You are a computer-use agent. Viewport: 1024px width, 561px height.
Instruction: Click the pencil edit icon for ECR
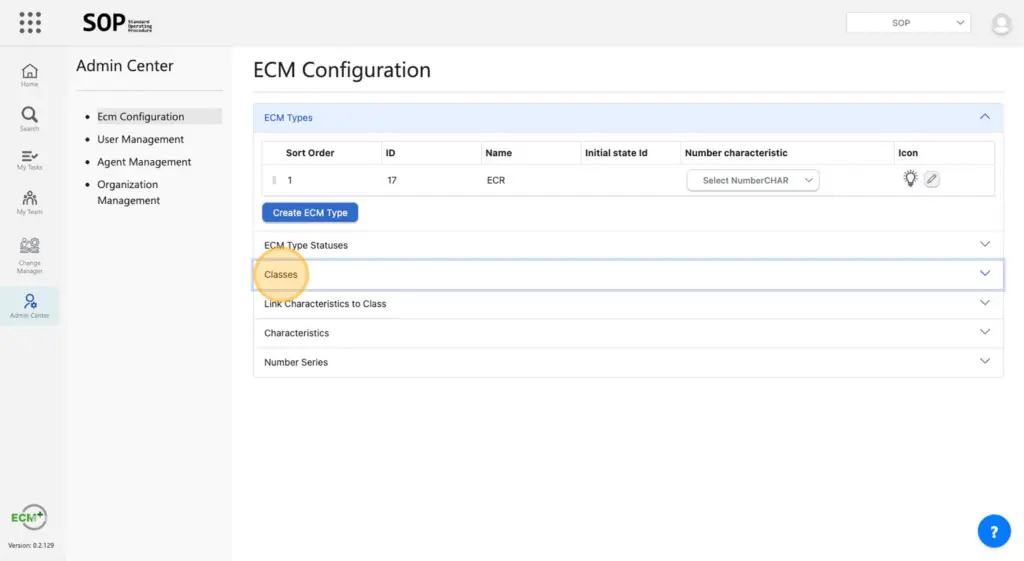pyautogui.click(x=931, y=179)
